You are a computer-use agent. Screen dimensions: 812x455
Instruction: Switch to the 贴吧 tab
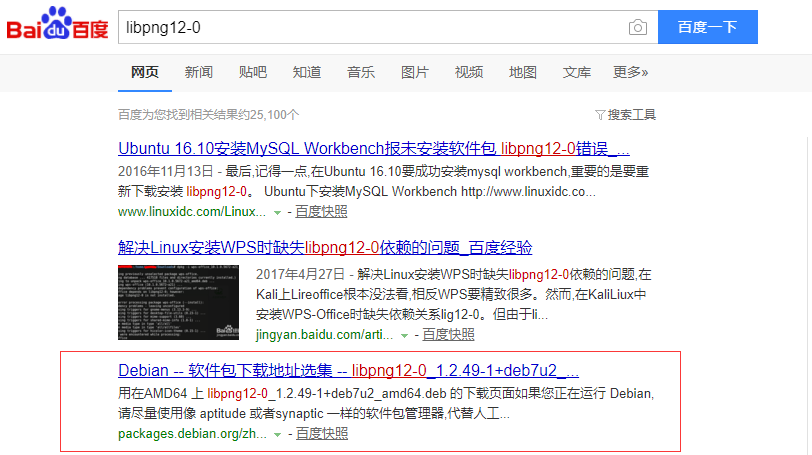[253, 72]
